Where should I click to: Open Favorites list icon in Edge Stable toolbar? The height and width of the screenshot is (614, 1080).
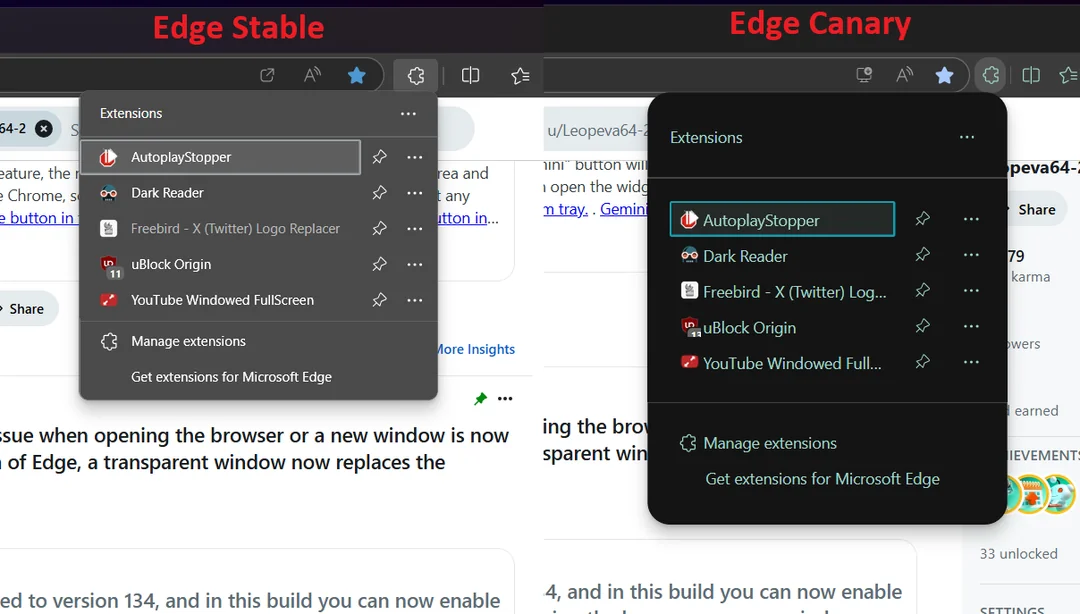520,76
